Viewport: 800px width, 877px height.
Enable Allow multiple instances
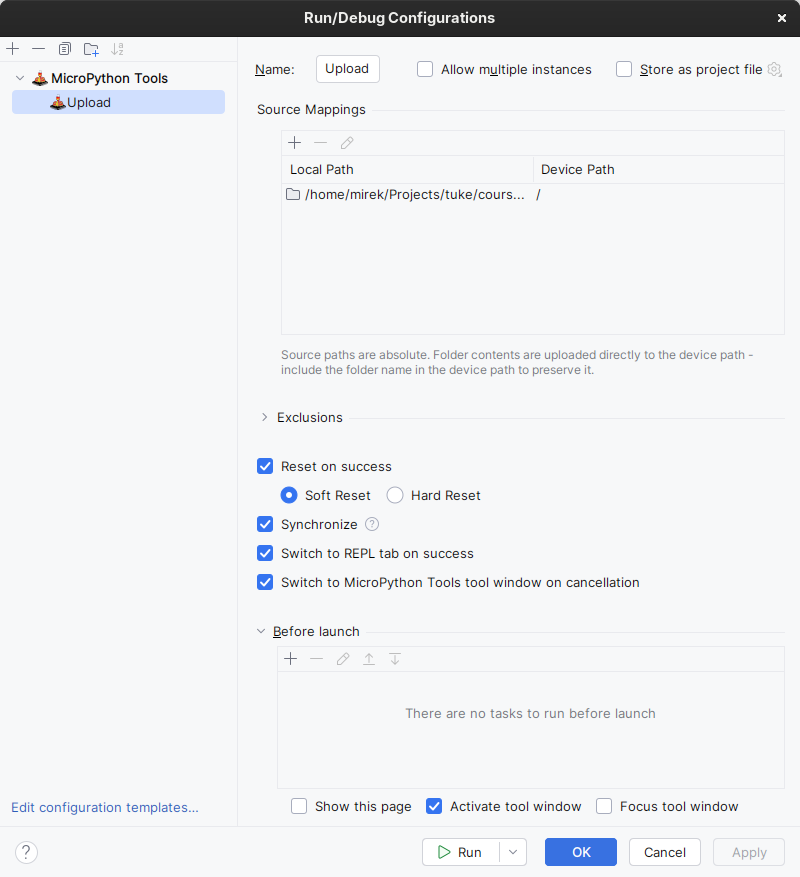click(425, 69)
